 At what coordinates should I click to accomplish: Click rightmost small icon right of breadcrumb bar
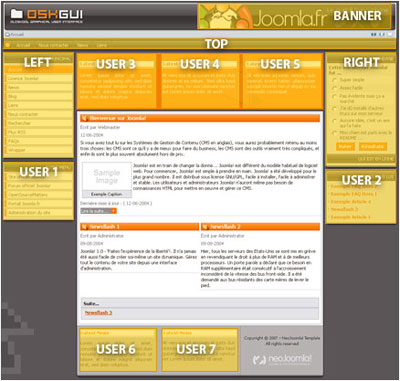click(x=389, y=34)
